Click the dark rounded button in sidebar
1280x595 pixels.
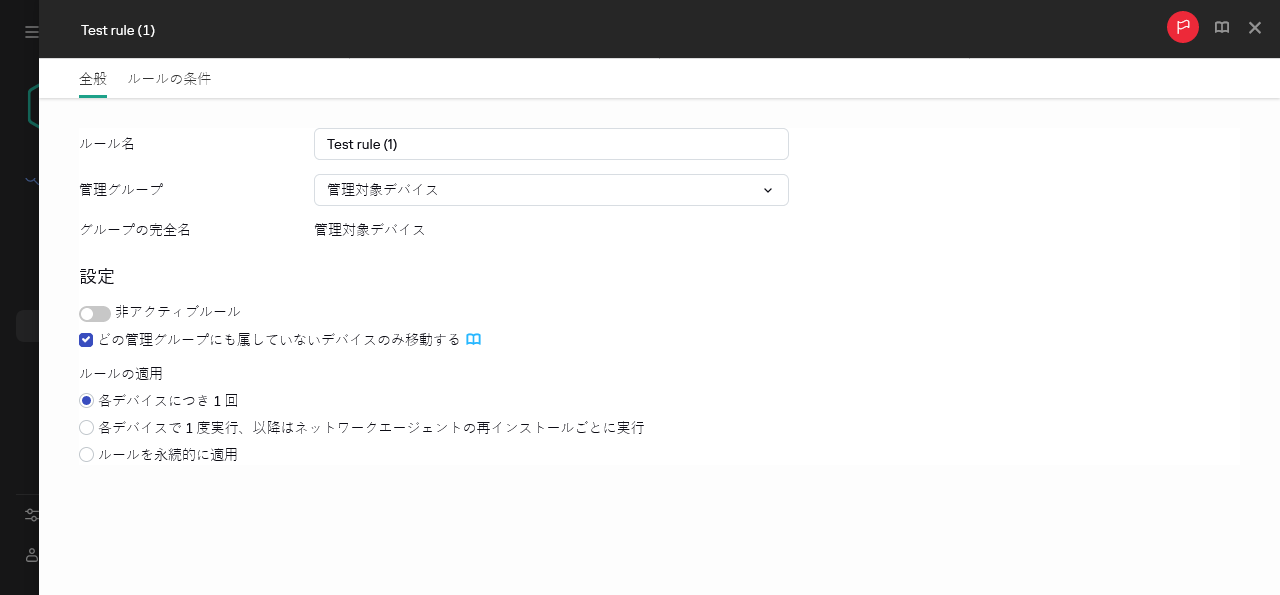click(x=31, y=325)
